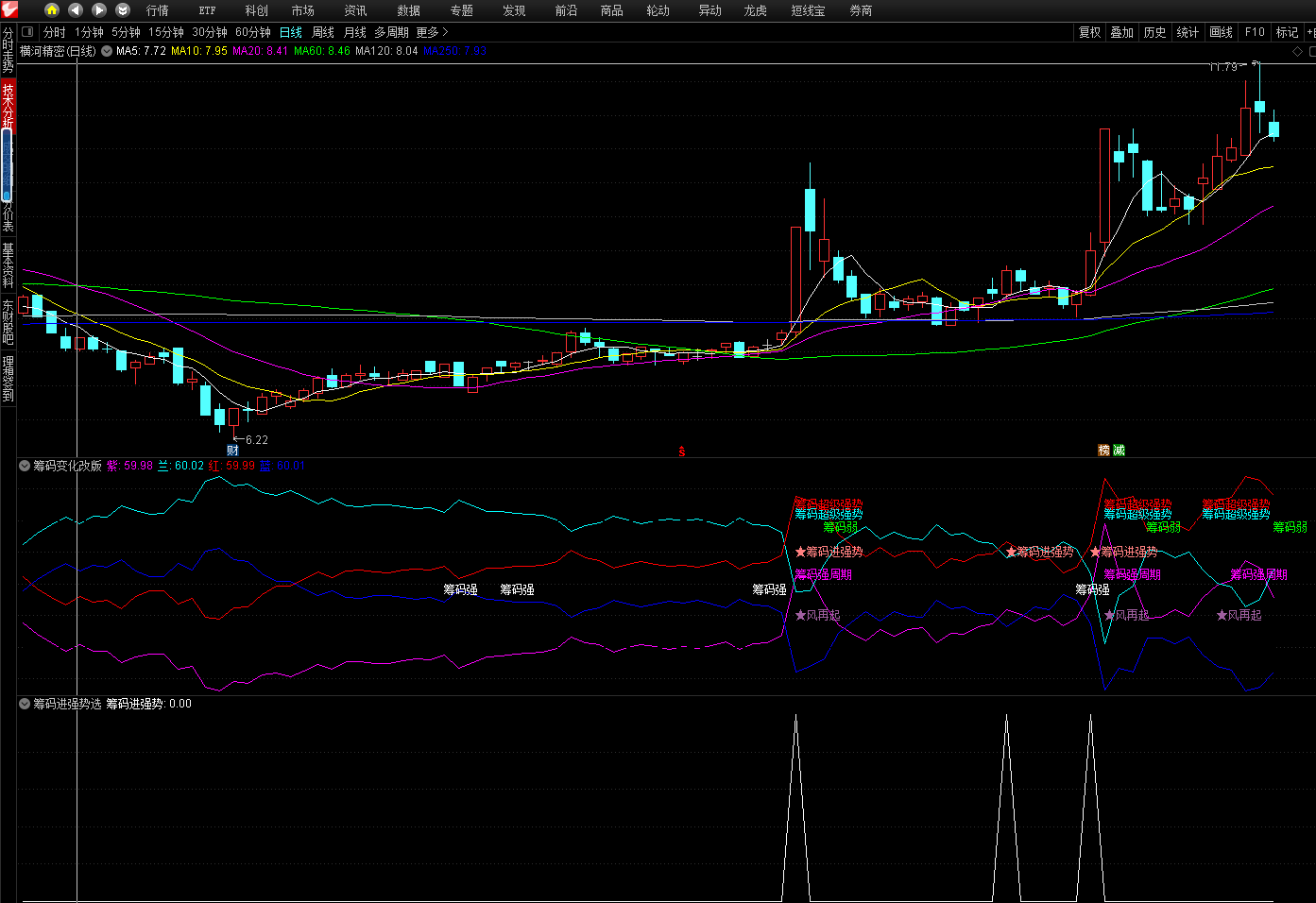Open the F10 company info
This screenshot has height=903, width=1316.
click(x=1255, y=32)
